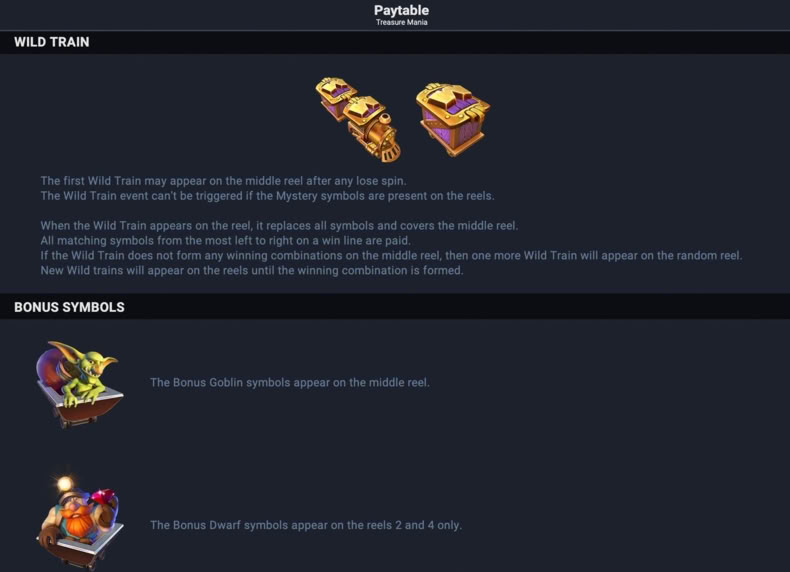
Task: Click the line about first Wild Train appearing
Action: click(223, 180)
